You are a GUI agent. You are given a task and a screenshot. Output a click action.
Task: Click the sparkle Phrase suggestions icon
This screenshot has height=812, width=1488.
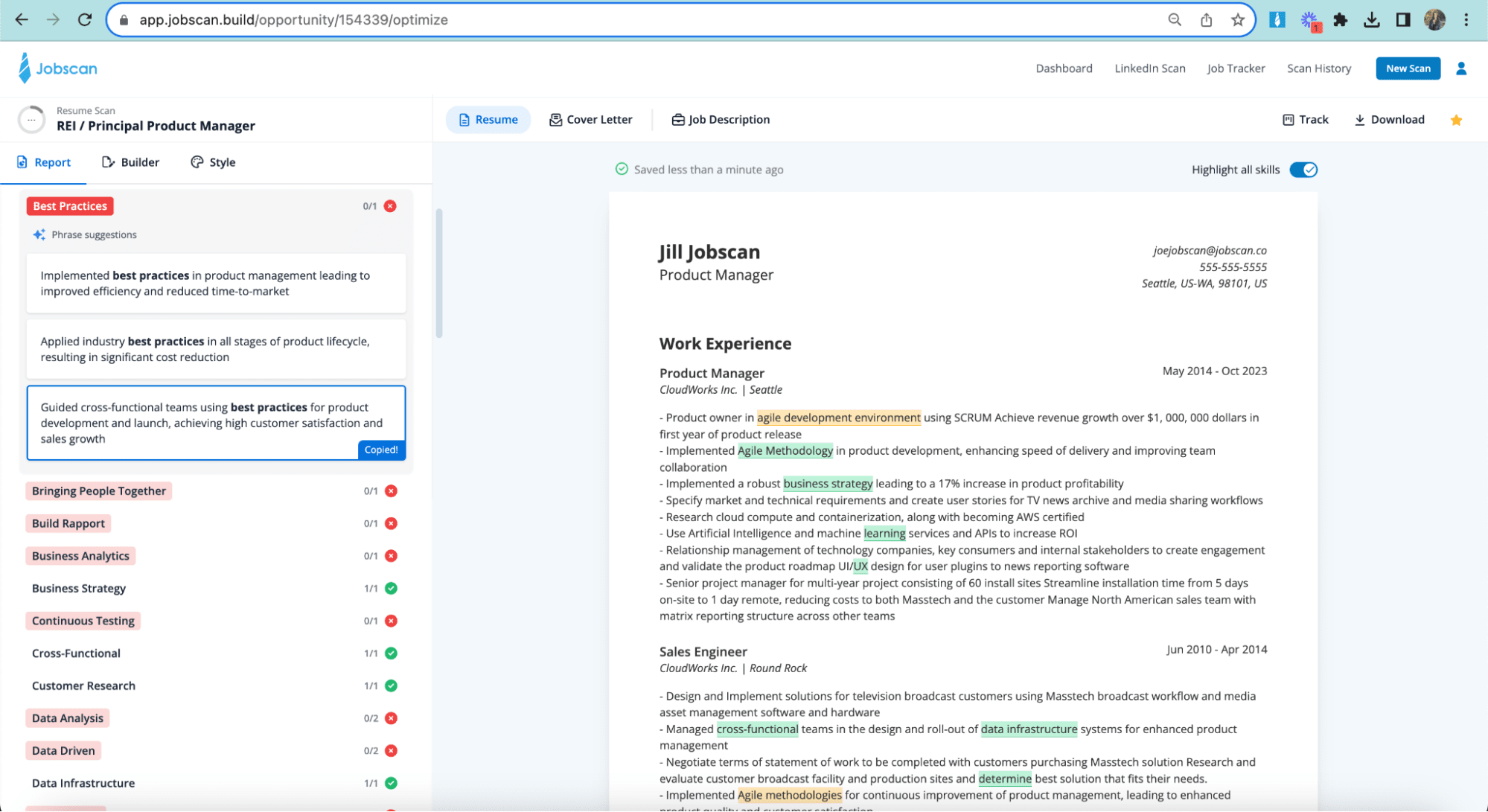(x=39, y=234)
